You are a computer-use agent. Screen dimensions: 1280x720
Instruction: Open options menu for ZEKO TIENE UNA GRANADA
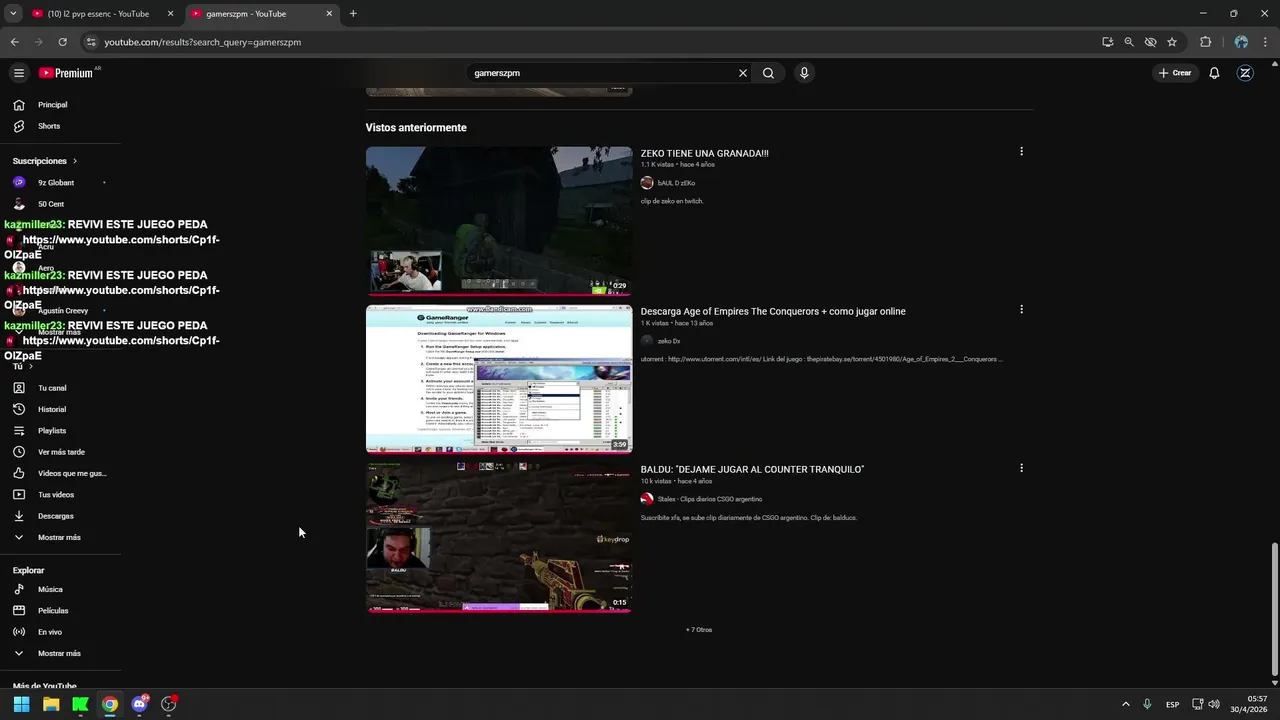coord(1021,151)
